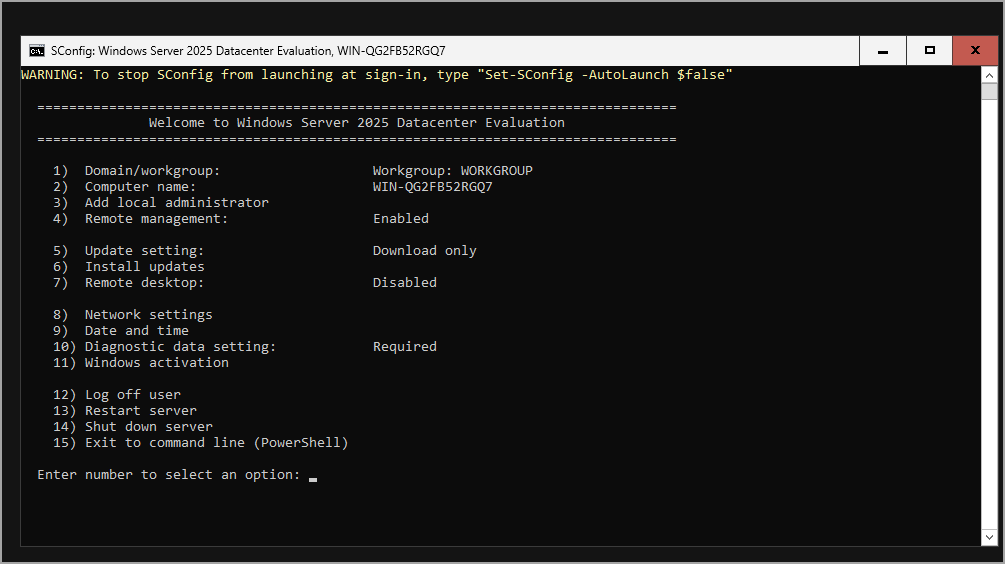
Task: Minimize the SConfig window
Action: click(x=883, y=51)
